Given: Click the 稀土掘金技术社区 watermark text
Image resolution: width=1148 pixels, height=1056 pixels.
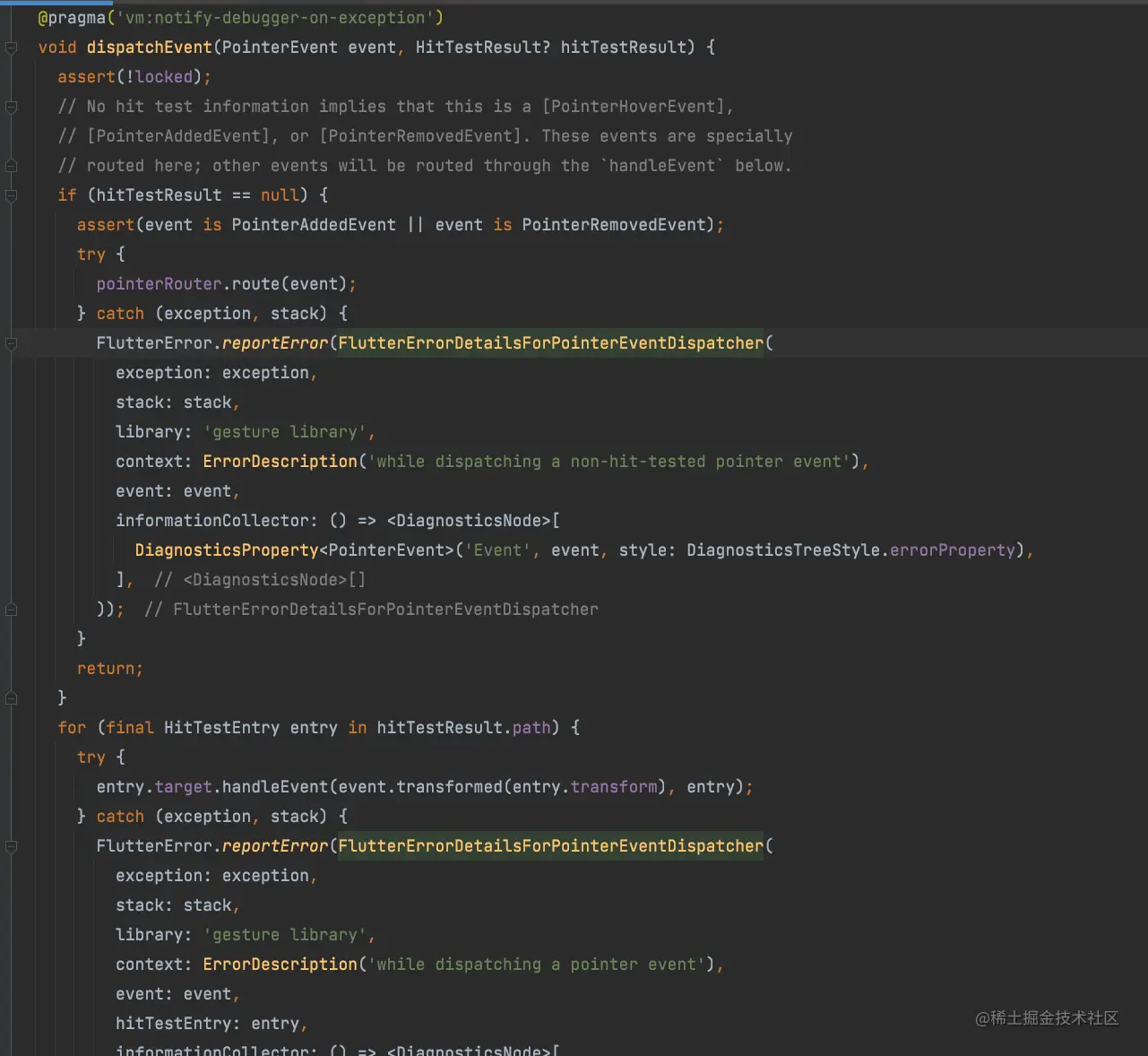Looking at the screenshot, I should click(1047, 1019).
